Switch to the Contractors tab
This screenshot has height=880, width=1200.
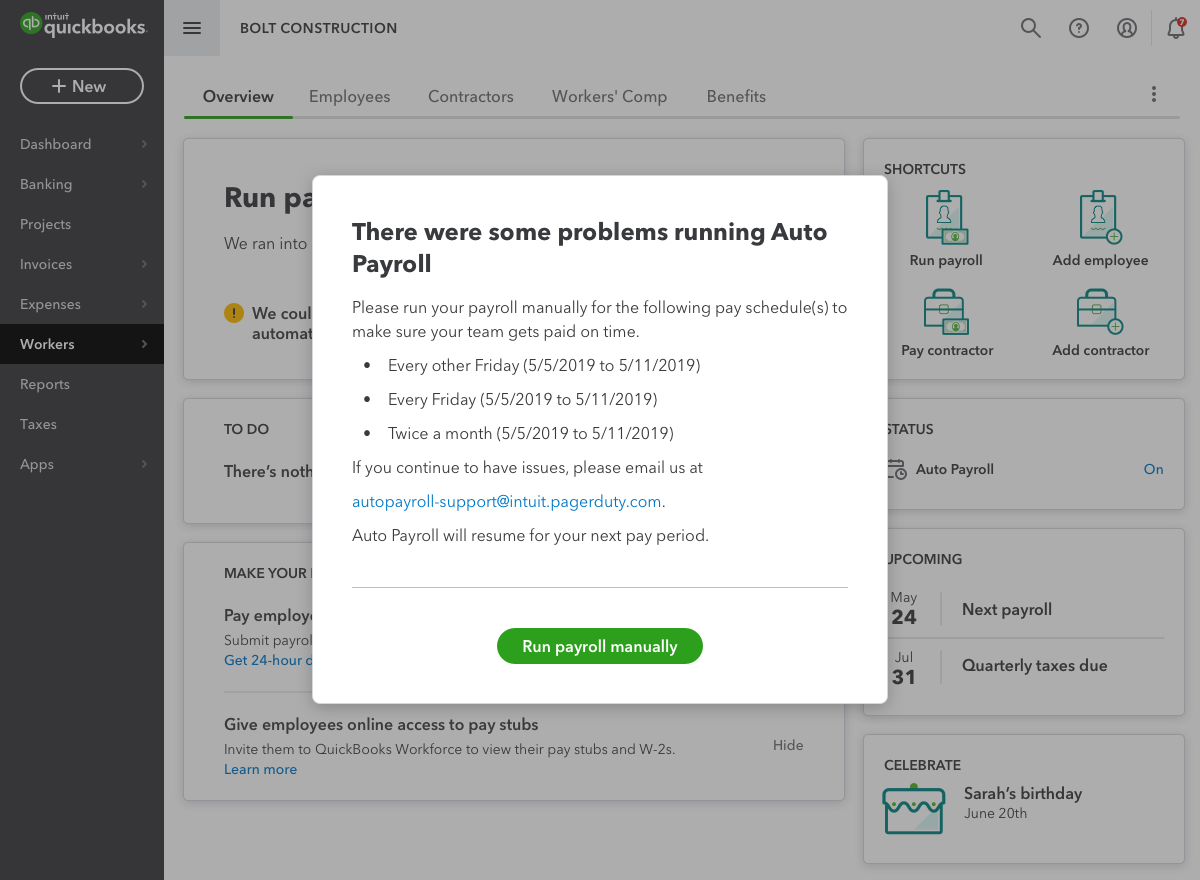pos(471,97)
